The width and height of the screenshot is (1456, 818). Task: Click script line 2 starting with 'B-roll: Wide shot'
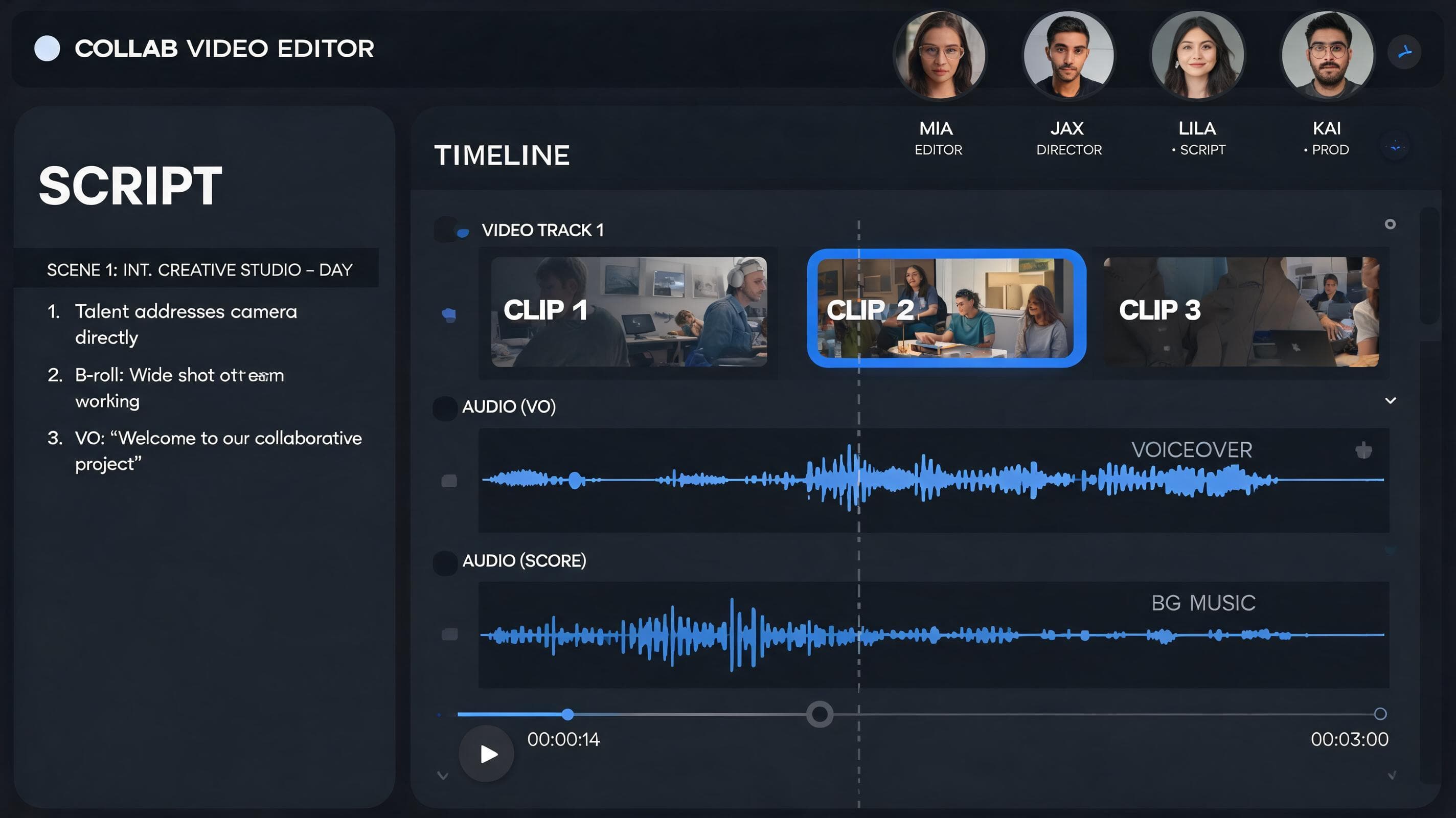click(180, 388)
